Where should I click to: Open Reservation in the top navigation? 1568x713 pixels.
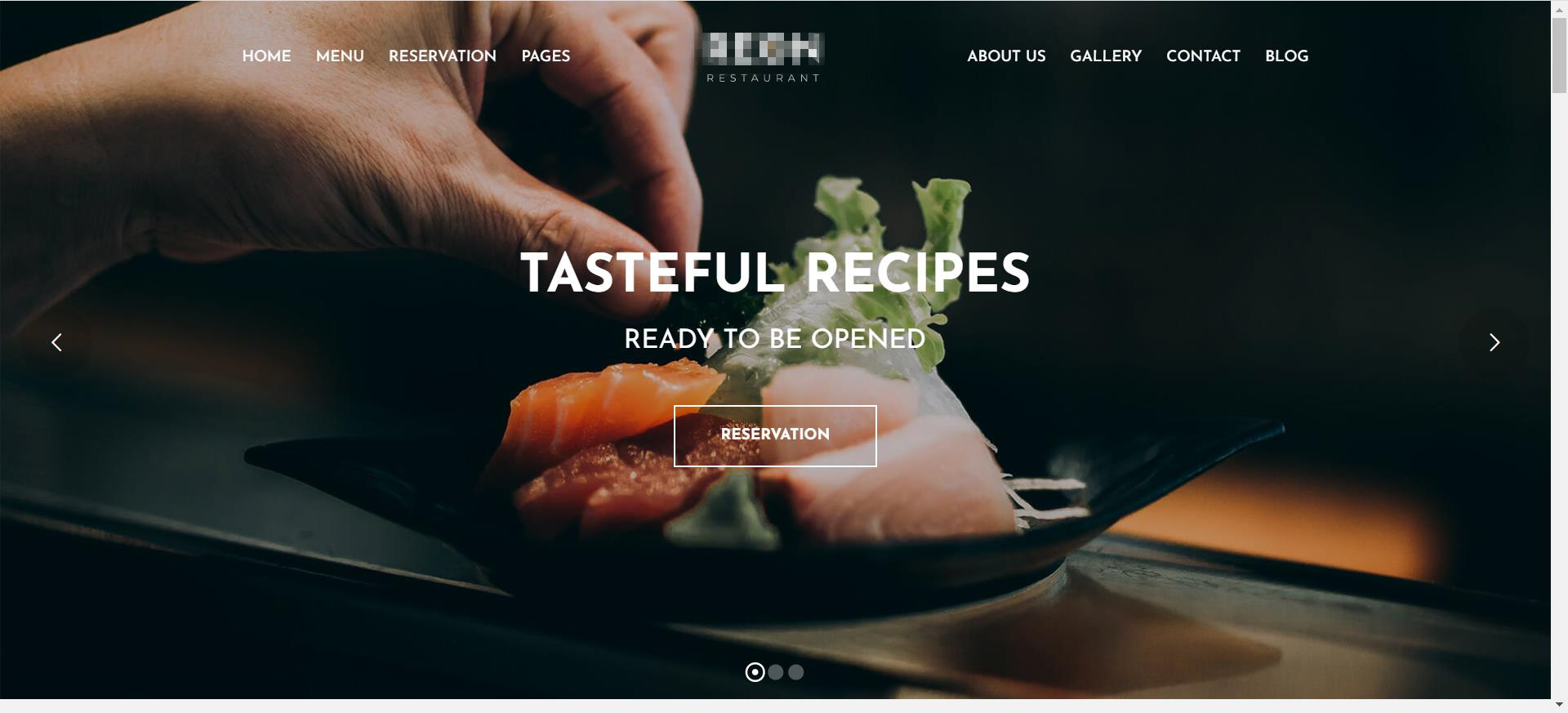[443, 56]
